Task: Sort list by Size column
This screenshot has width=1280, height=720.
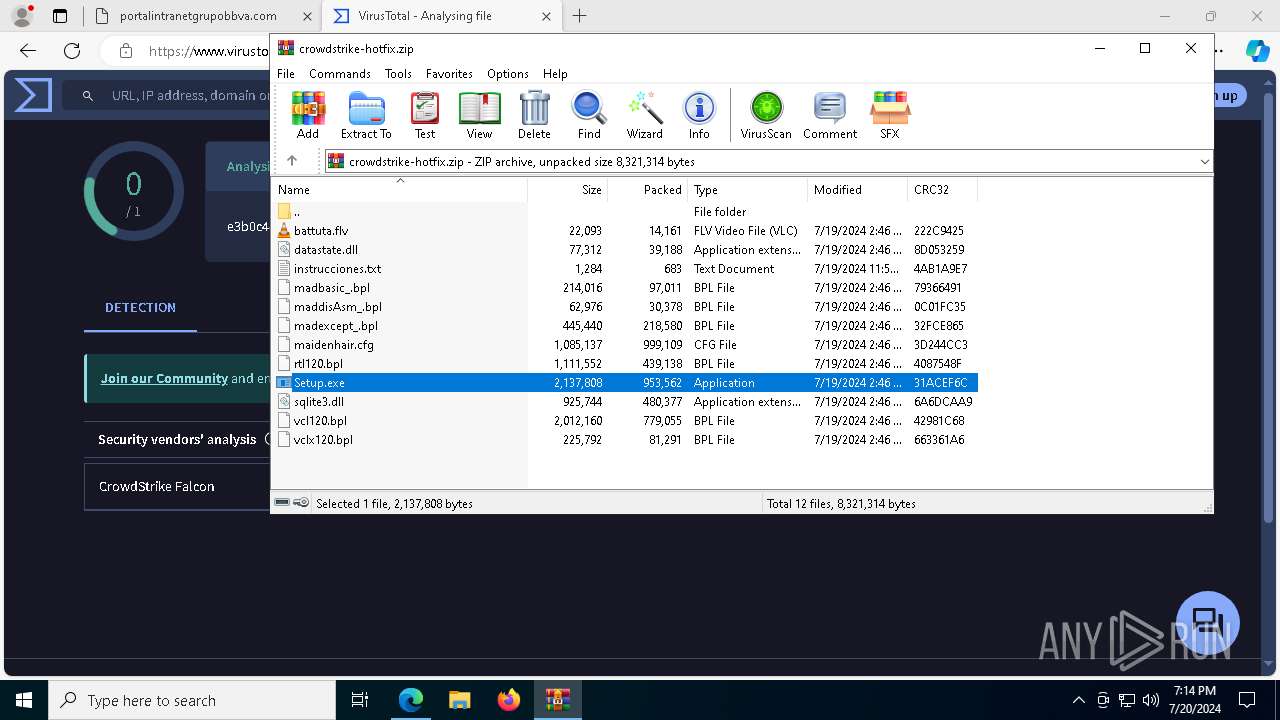Action: (x=568, y=190)
